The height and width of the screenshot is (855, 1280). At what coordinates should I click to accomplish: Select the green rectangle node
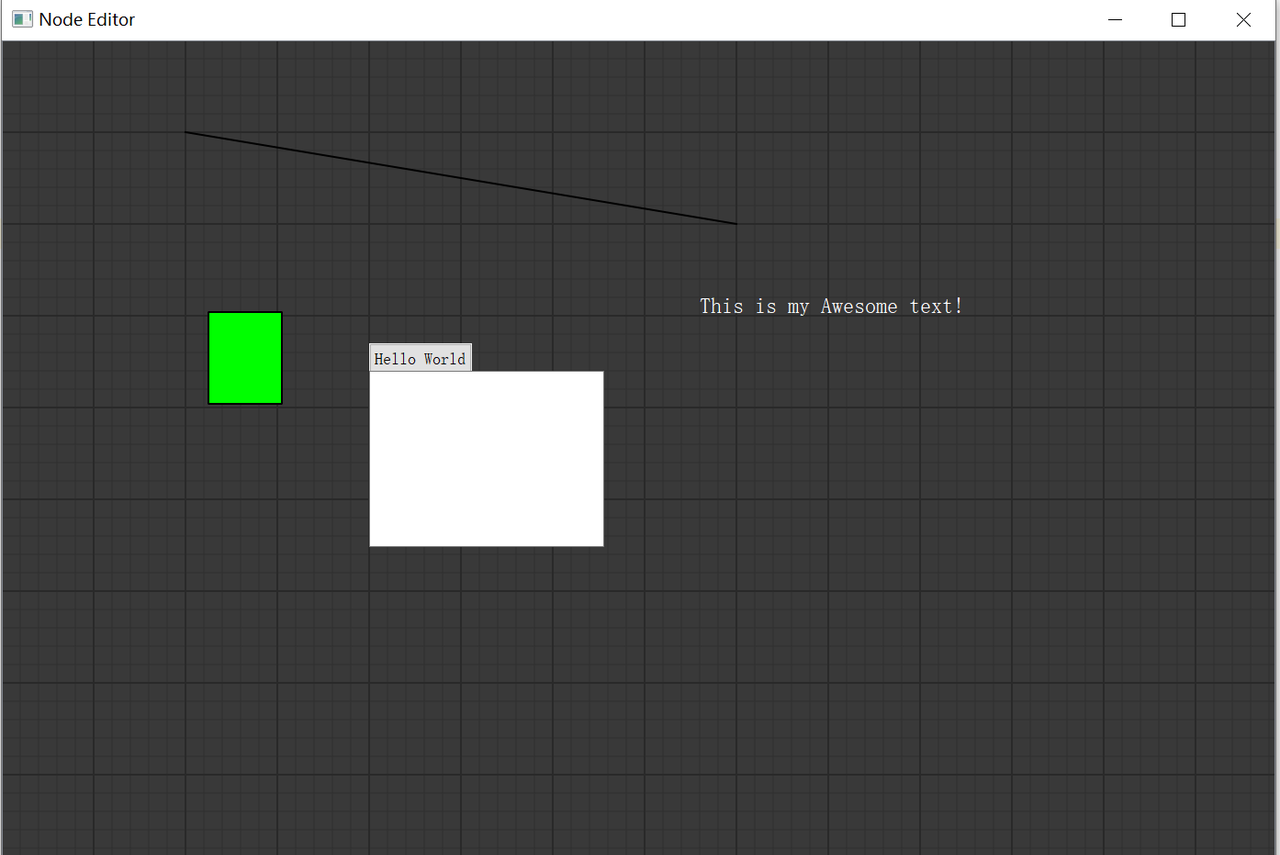245,357
